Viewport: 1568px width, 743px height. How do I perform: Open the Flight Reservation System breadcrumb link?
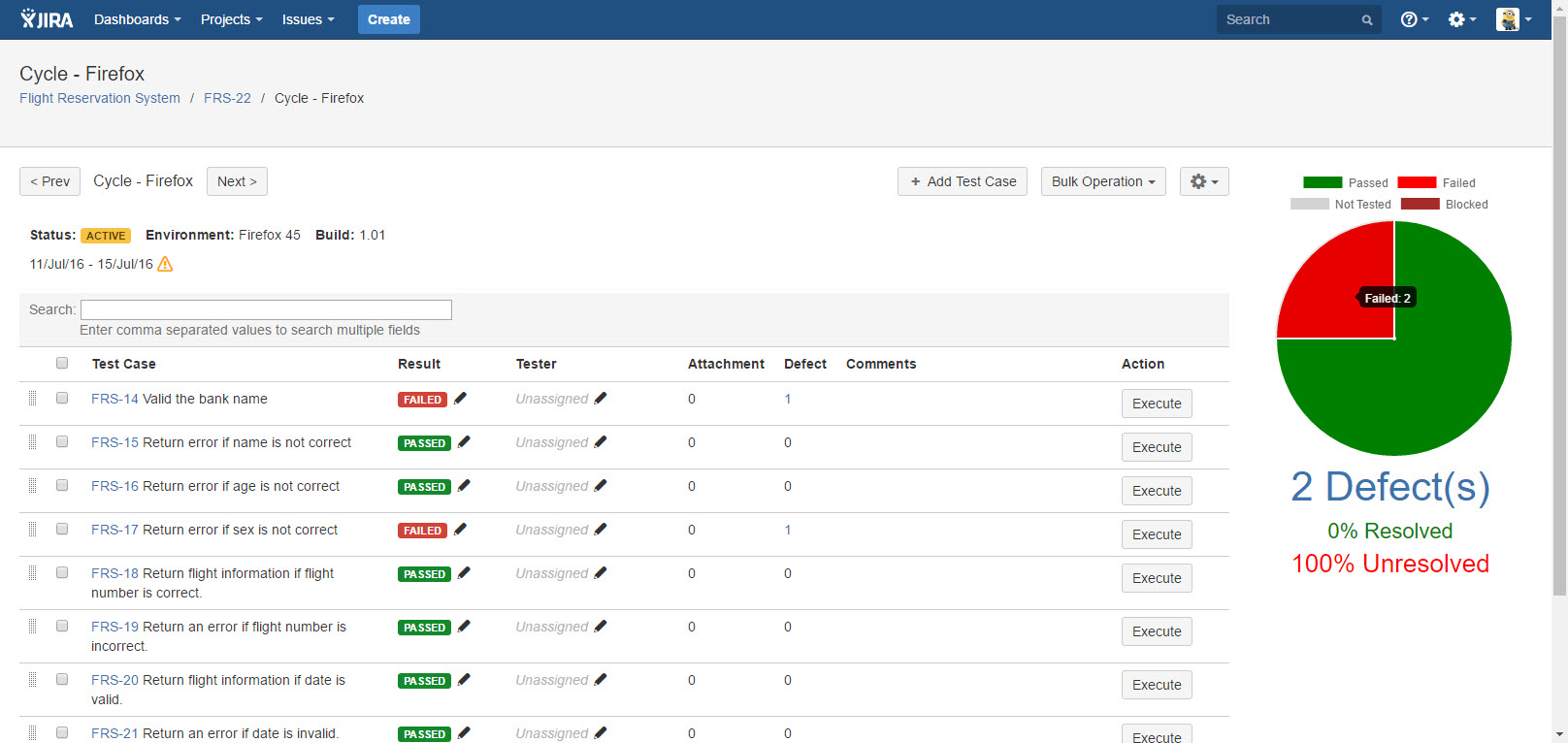point(100,98)
